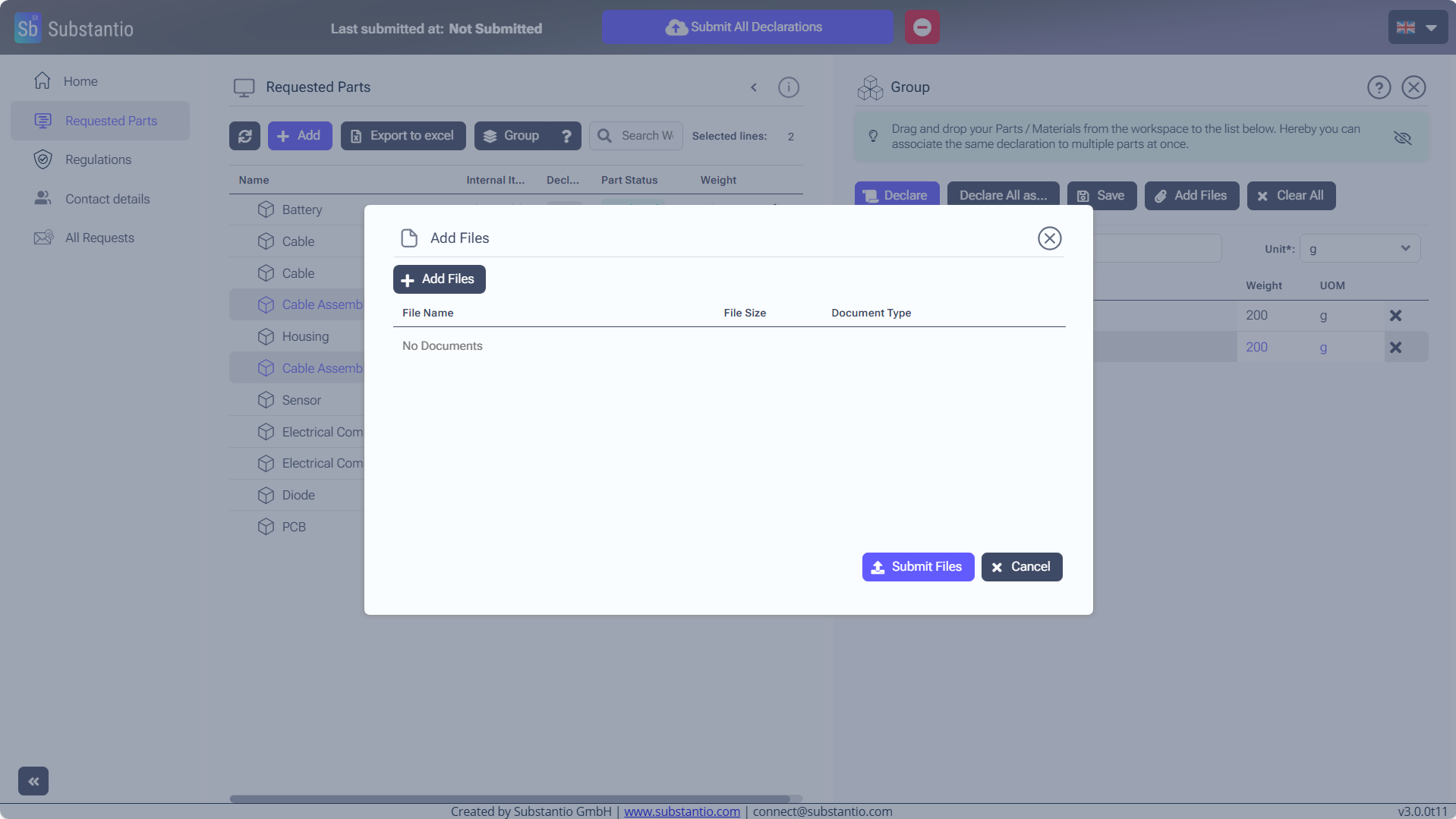Collapse the sidebar with double-arrow button
Viewport: 1456px width, 819px height.
[33, 781]
